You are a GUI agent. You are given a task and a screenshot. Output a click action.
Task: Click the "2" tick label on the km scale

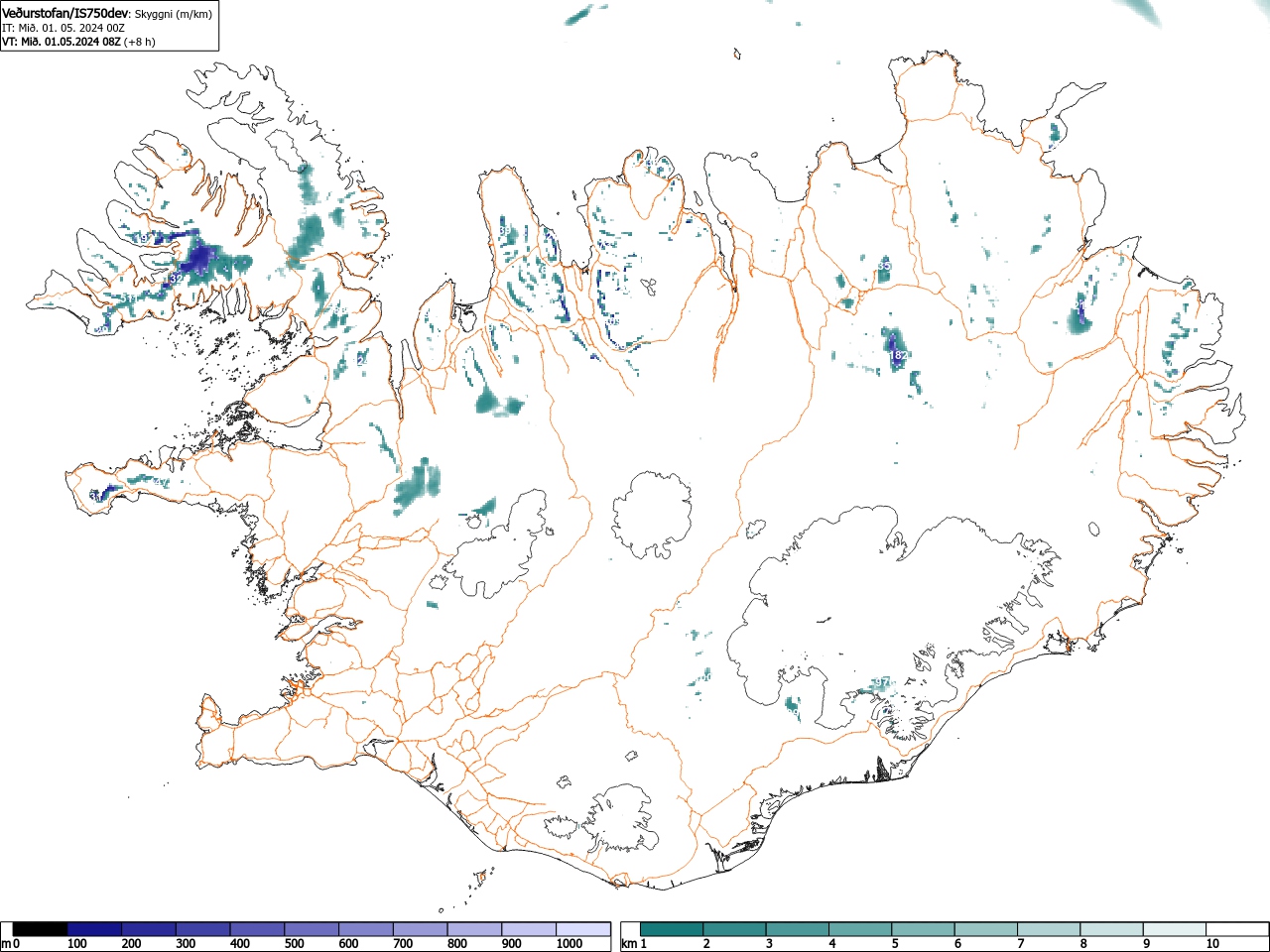coord(706,944)
